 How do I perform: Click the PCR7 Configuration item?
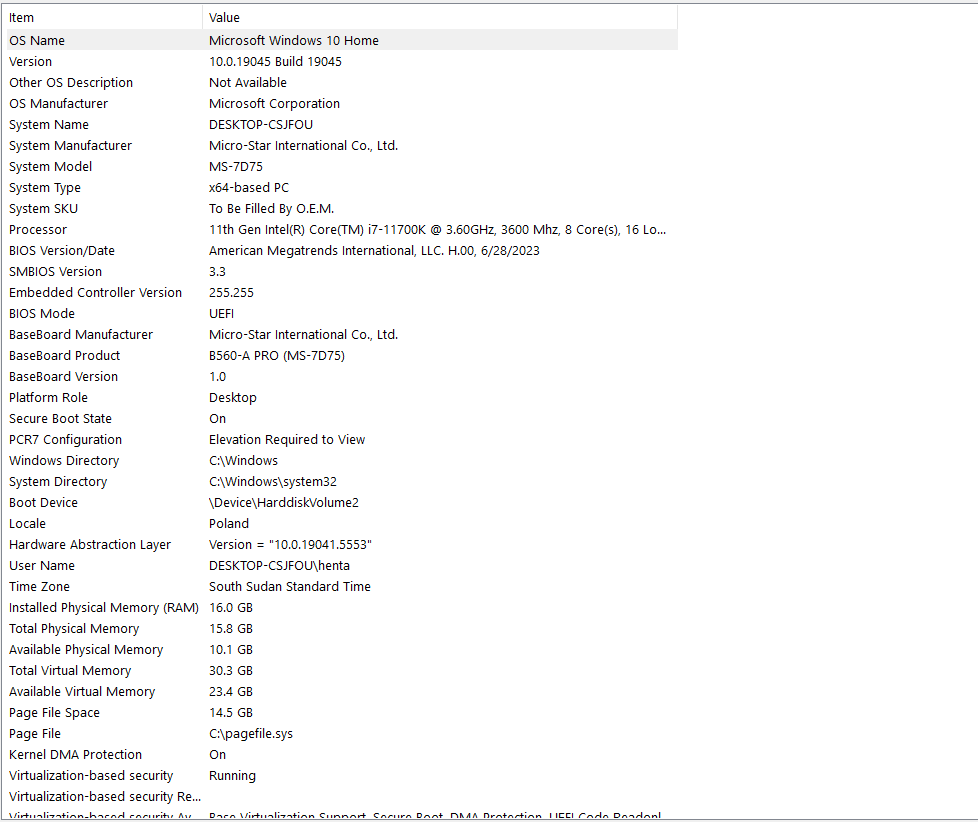click(x=65, y=440)
